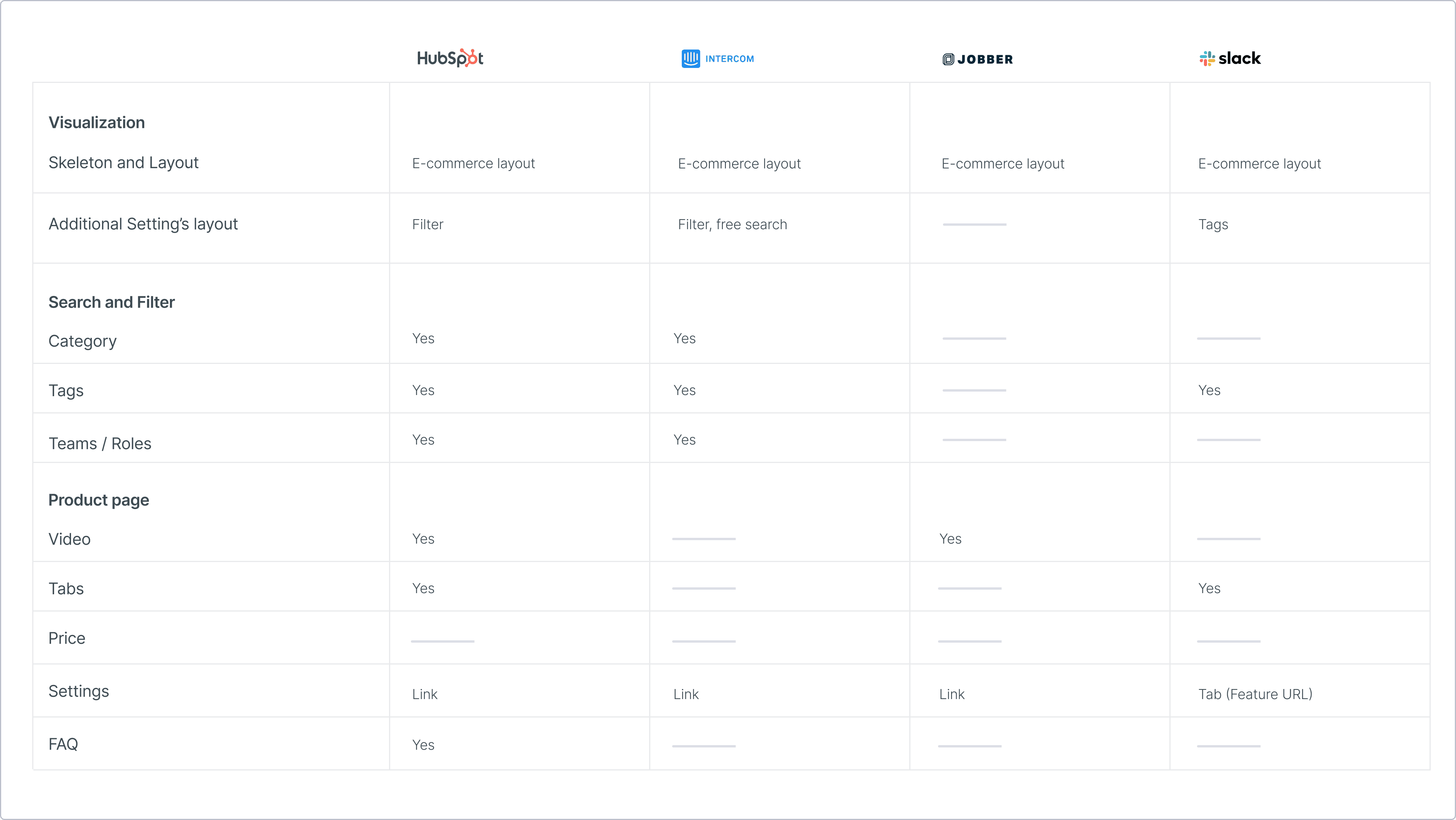The width and height of the screenshot is (1456, 820).
Task: Select the Visualization section heading
Action: (97, 123)
